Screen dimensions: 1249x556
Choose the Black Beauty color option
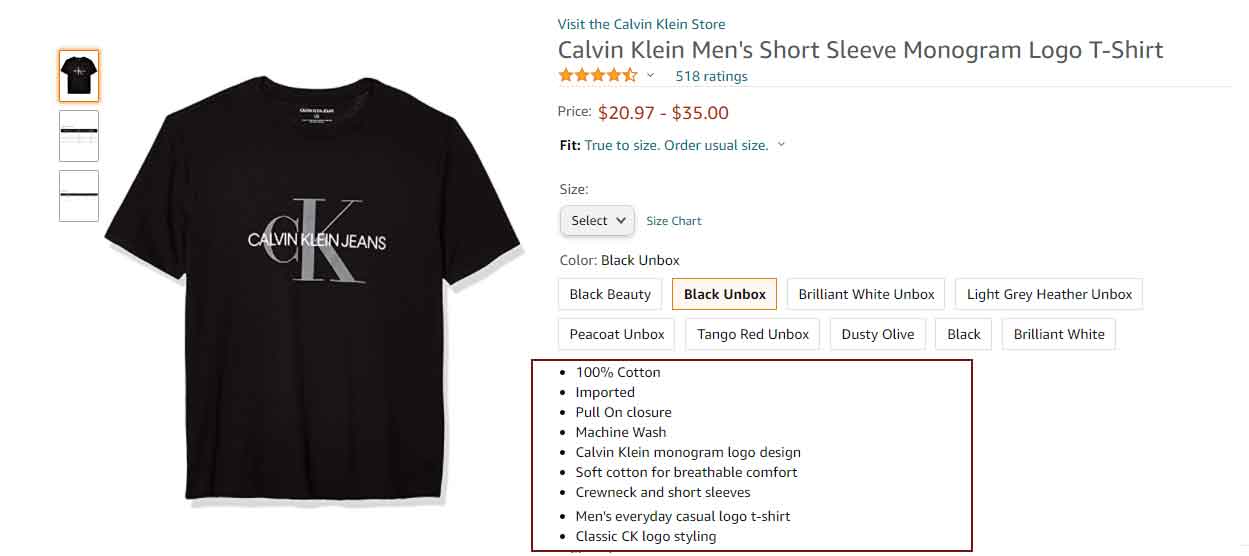610,294
